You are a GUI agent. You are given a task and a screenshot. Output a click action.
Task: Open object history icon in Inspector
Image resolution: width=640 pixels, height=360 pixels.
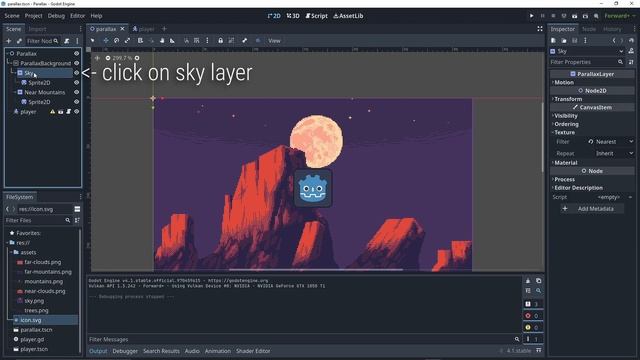[631, 40]
